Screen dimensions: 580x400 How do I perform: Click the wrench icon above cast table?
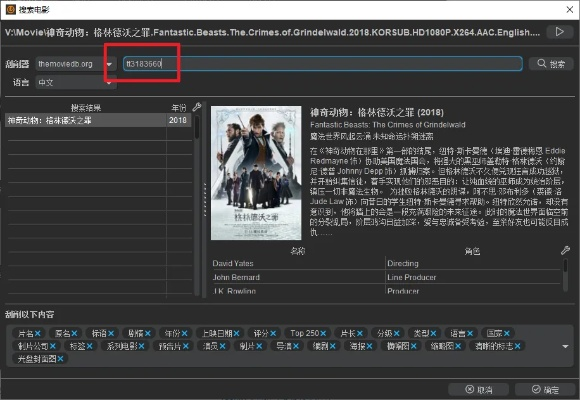[x=565, y=251]
